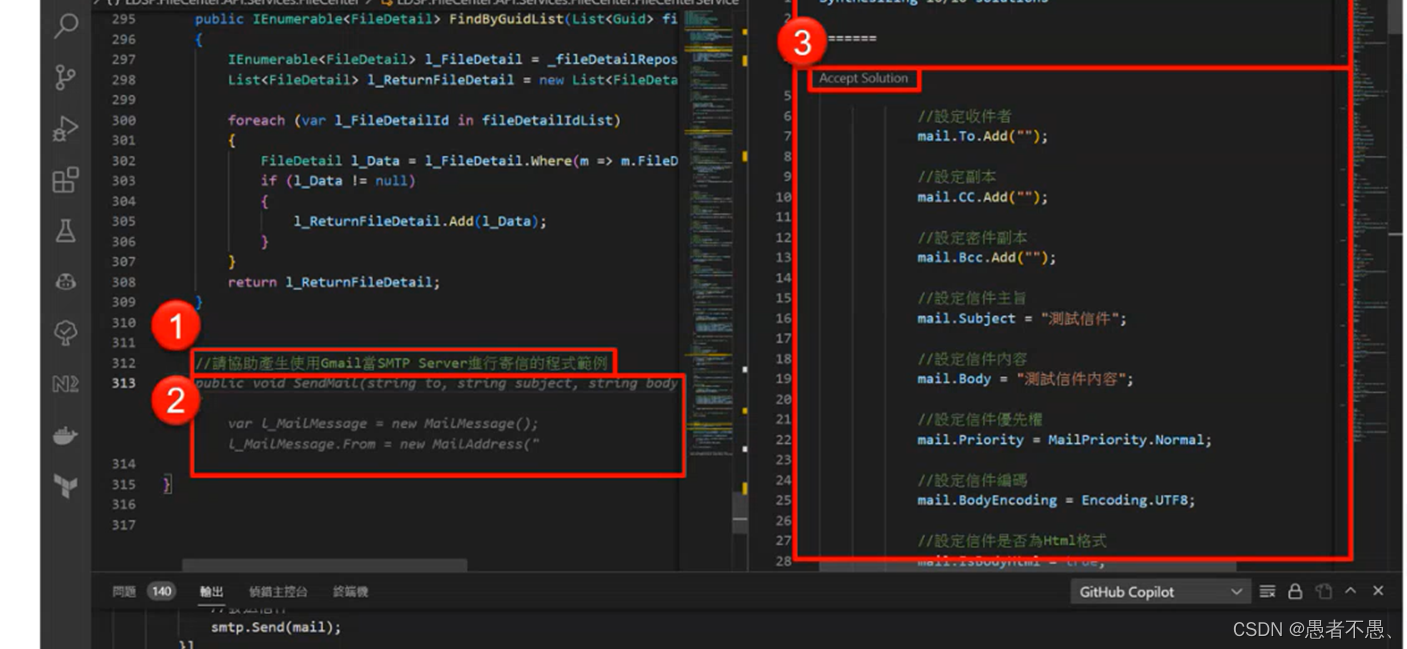Close the bottom panel
The image size is (1407, 649).
pos(1378,591)
